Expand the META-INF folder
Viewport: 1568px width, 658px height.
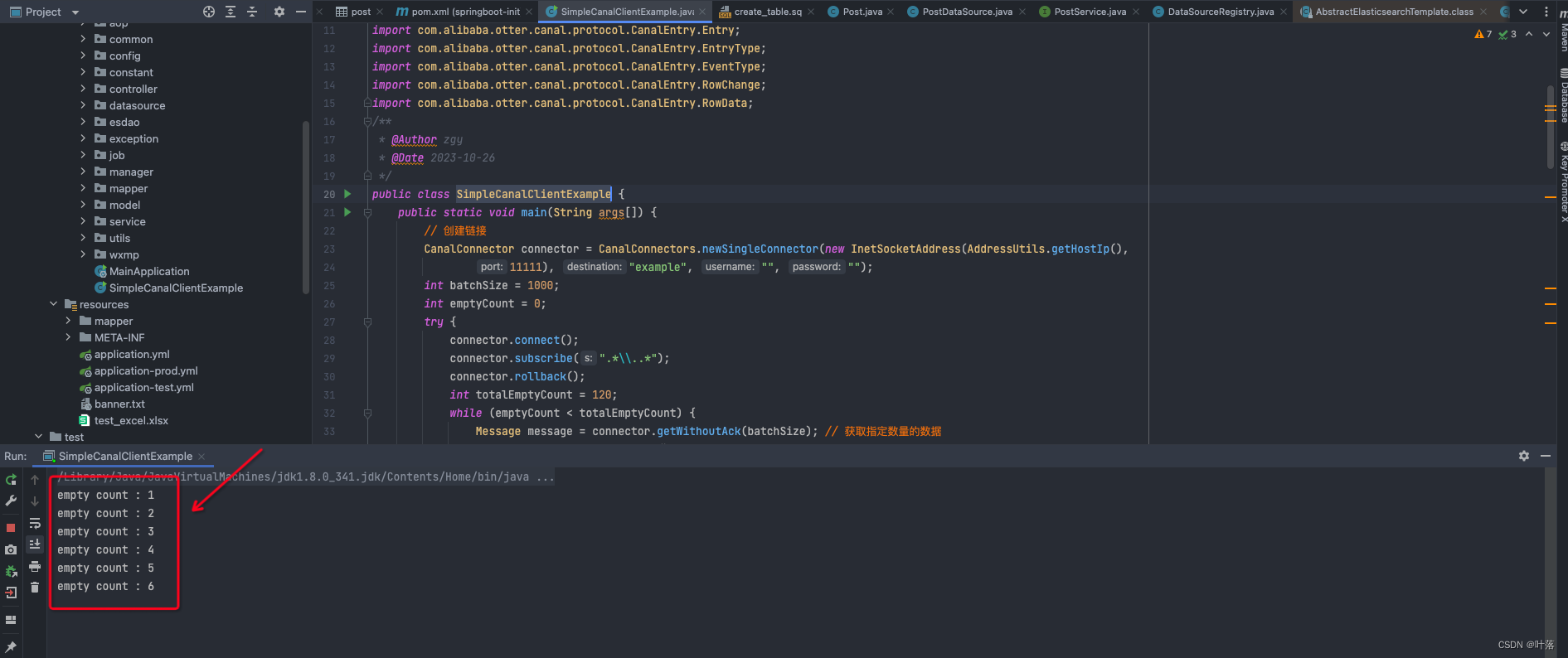(68, 337)
